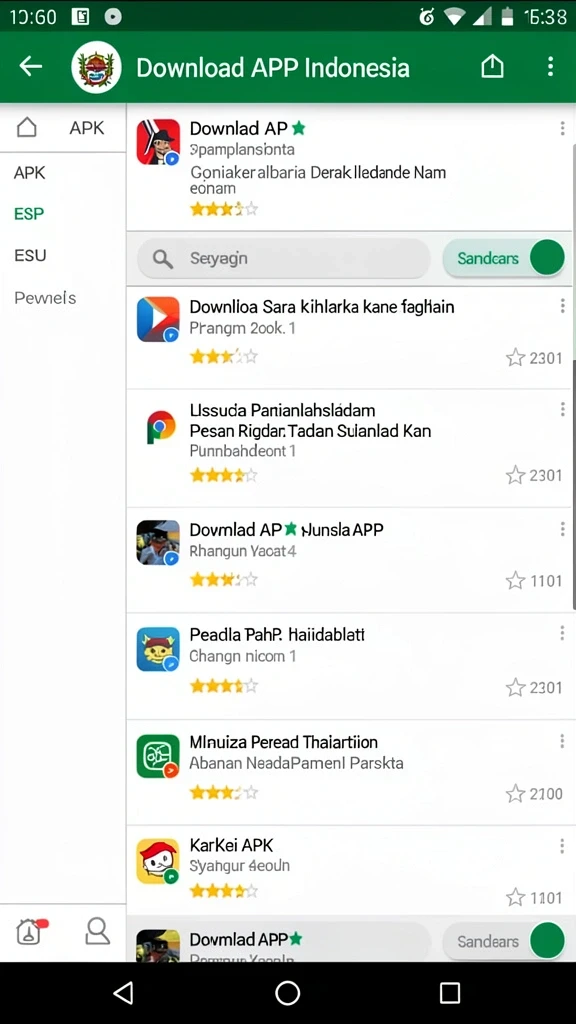Open header overflow three-dot menu
576x1024 pixels.
[551, 66]
